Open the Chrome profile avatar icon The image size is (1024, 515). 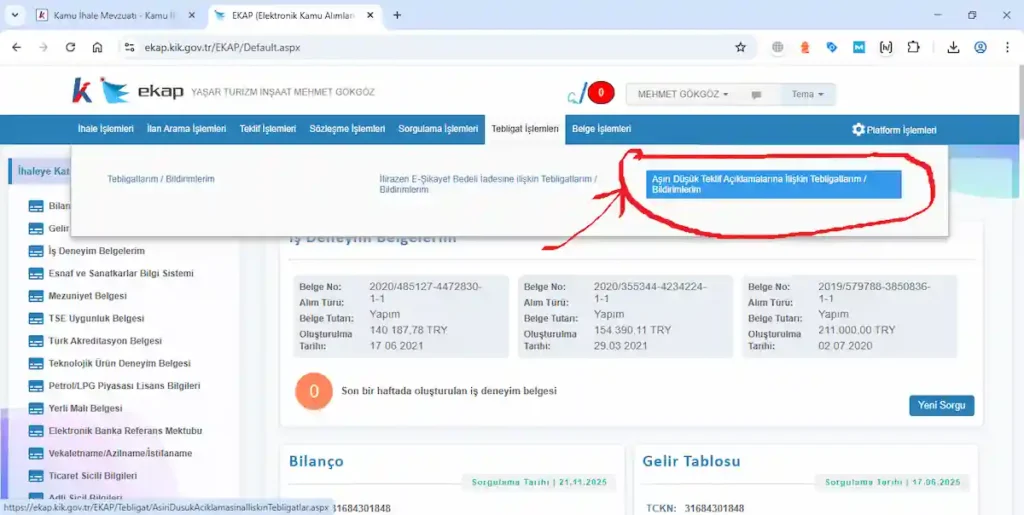980,47
